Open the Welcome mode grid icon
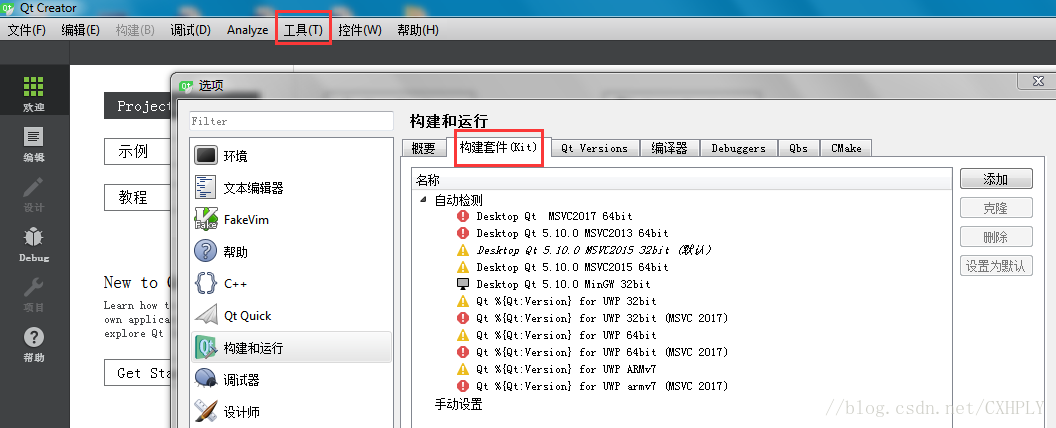1056x428 pixels. pos(34,86)
